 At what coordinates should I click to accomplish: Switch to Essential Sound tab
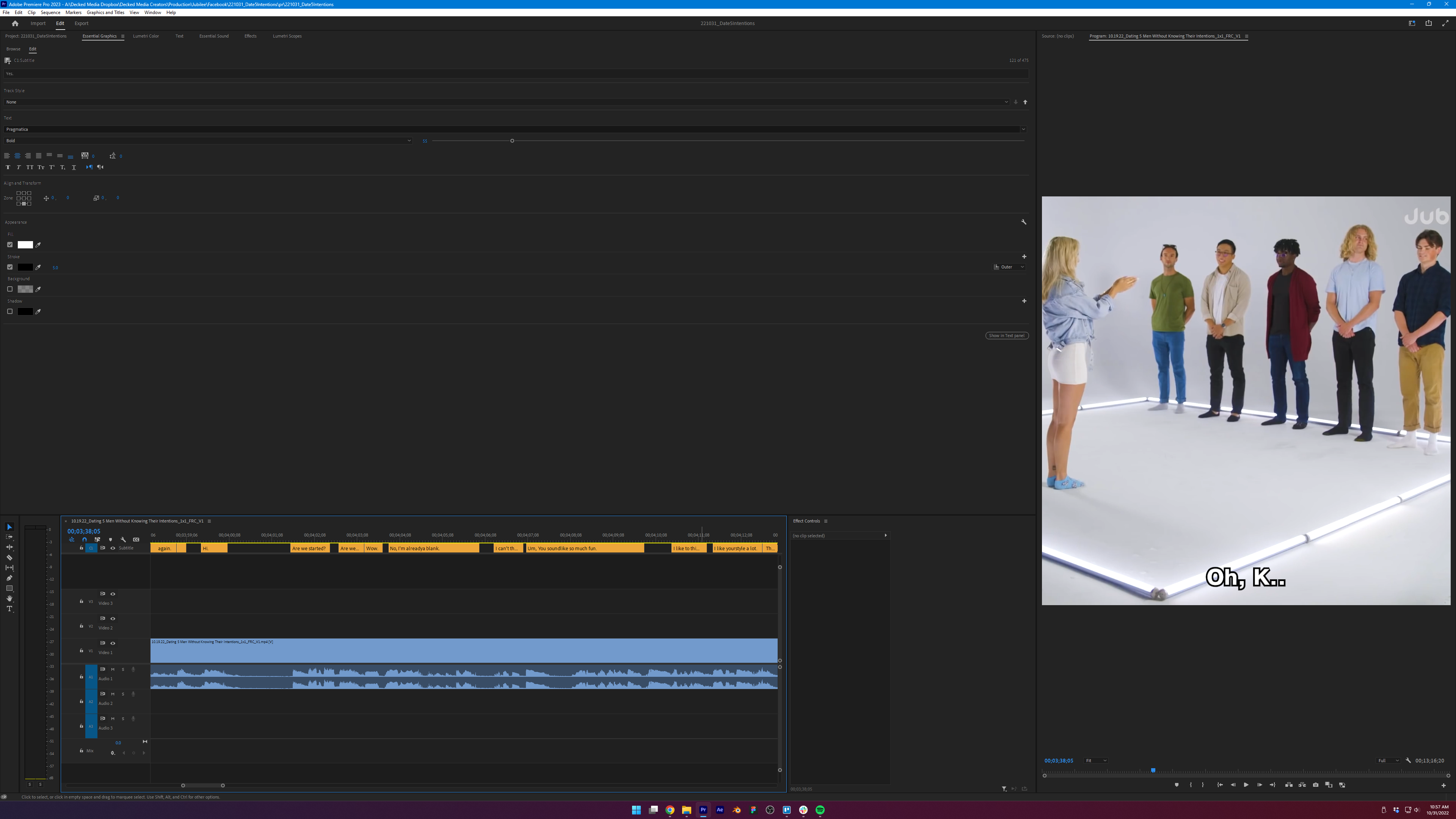[213, 36]
